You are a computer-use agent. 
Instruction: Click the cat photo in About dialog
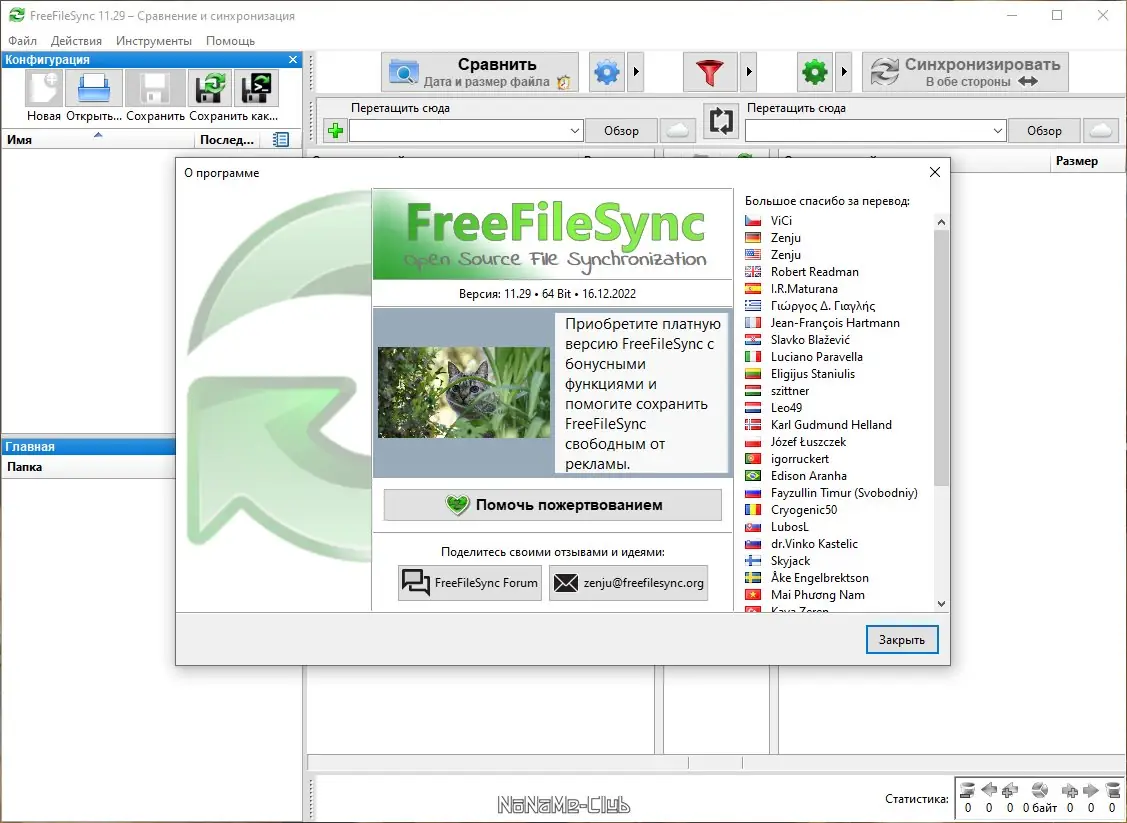pyautogui.click(x=464, y=392)
